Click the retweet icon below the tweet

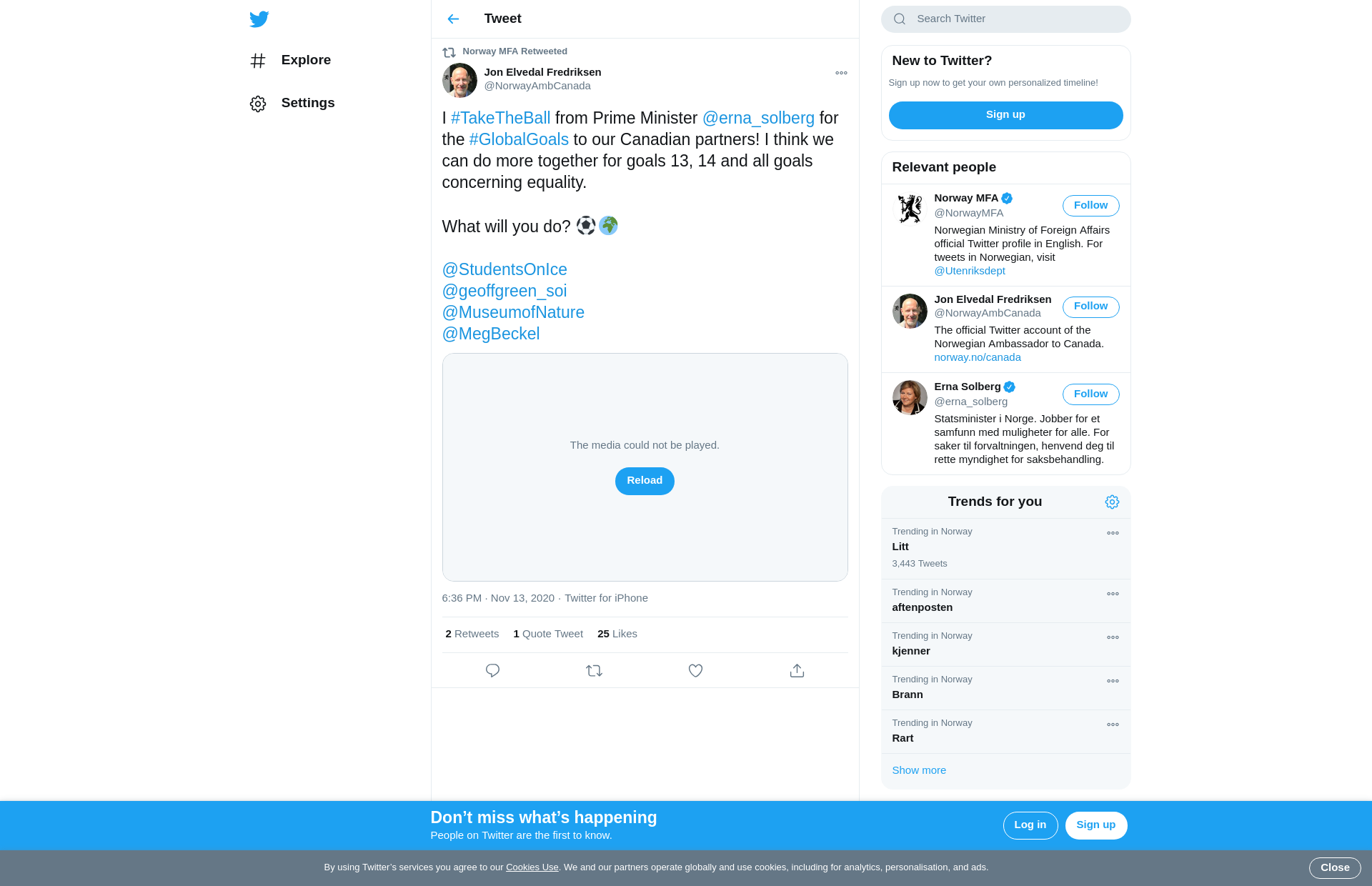594,670
